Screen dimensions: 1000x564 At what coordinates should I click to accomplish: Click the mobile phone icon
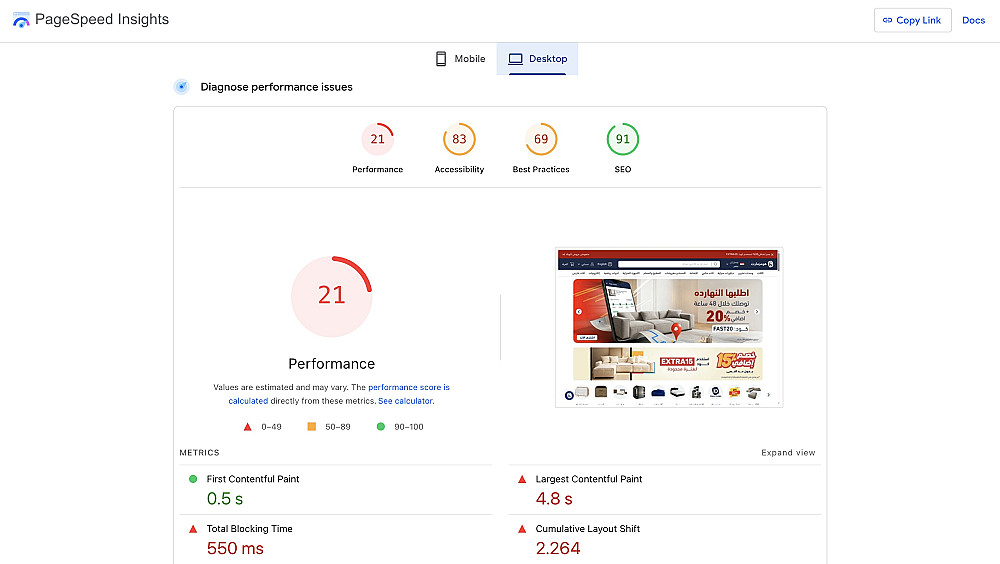(441, 59)
